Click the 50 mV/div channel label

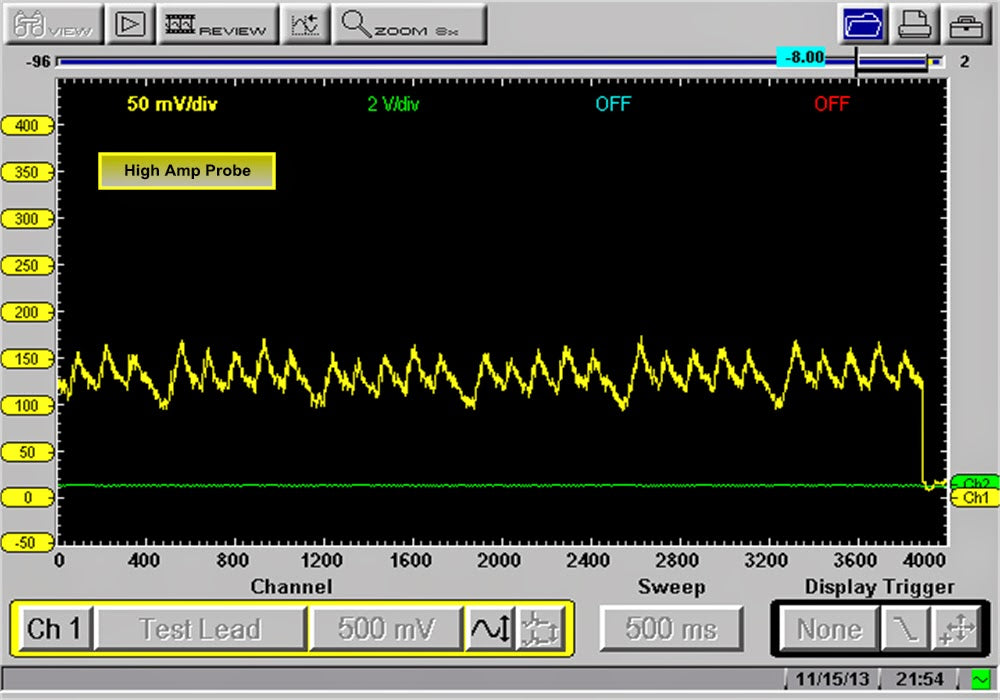coord(172,104)
